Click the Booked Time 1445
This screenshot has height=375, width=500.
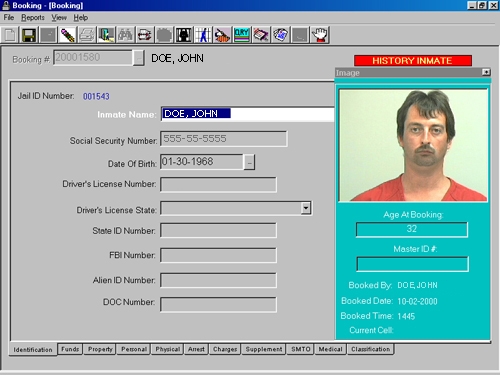(x=406, y=316)
